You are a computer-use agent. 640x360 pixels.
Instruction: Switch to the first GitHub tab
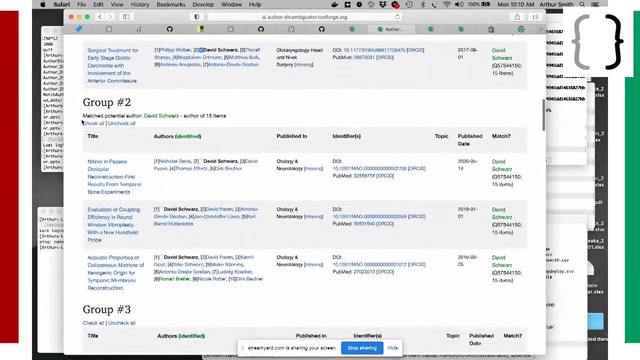coord(169,29)
